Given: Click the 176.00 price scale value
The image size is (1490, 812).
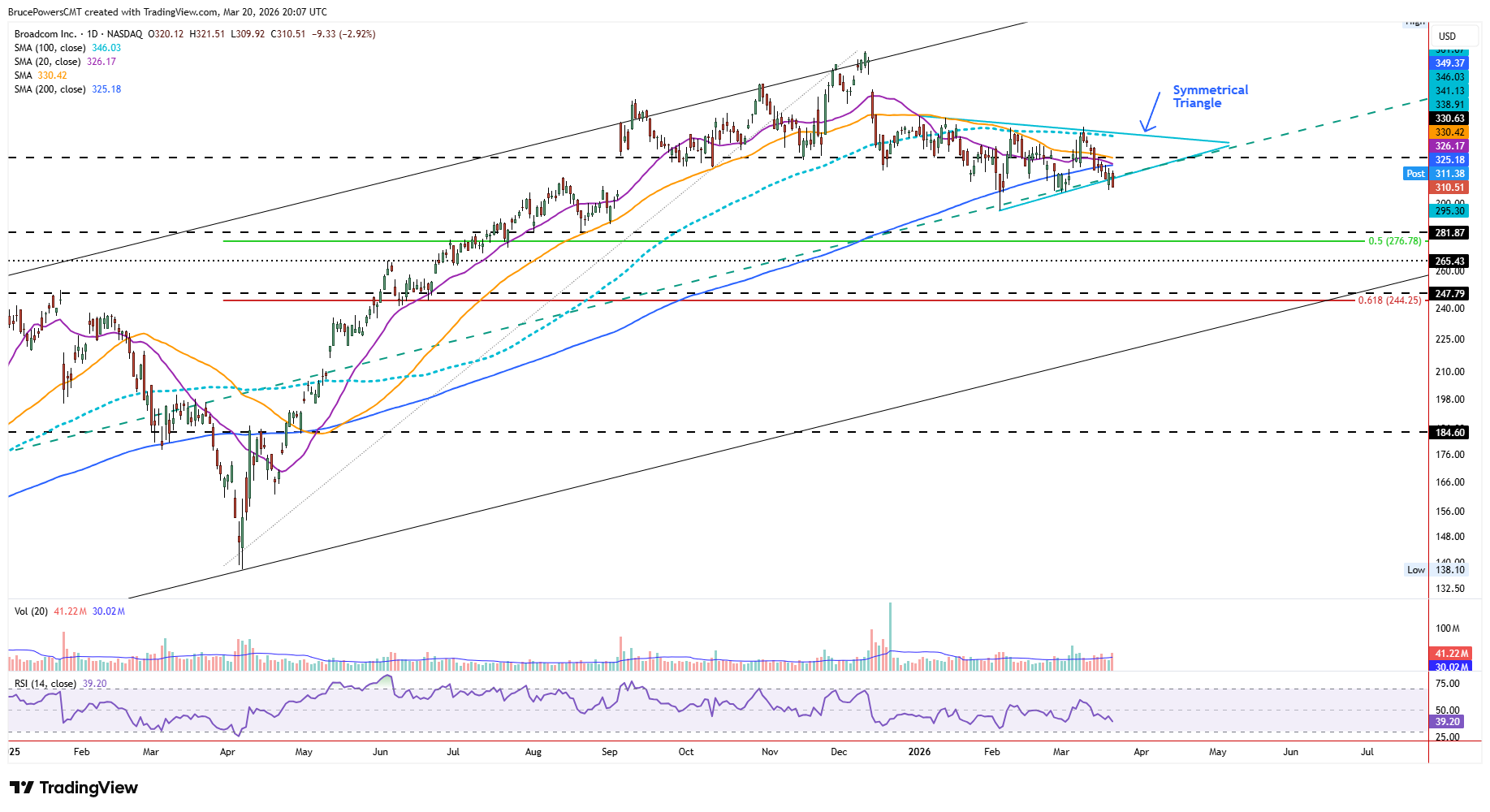Looking at the screenshot, I should point(1450,455).
